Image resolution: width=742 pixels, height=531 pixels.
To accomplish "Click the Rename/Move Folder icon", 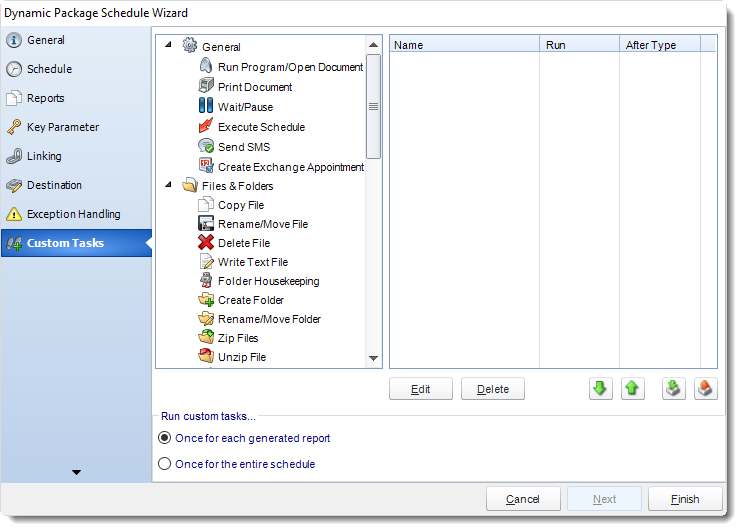I will click(206, 318).
